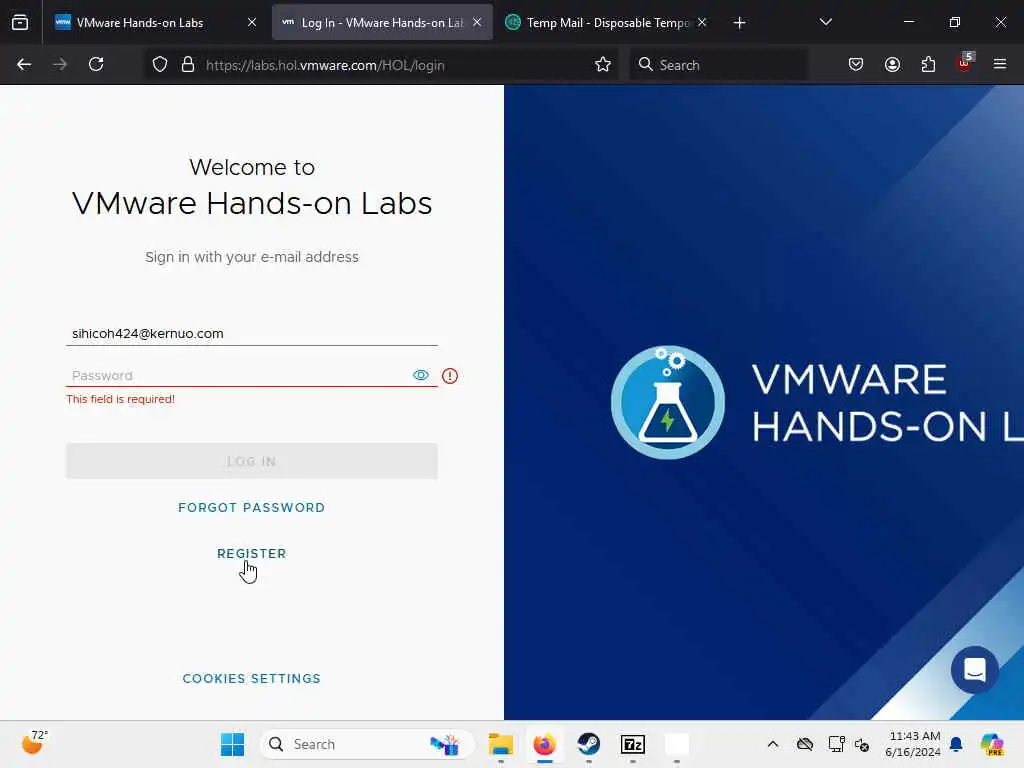This screenshot has height=768, width=1024.
Task: Click the muted volume tray icon
Action: (x=862, y=744)
